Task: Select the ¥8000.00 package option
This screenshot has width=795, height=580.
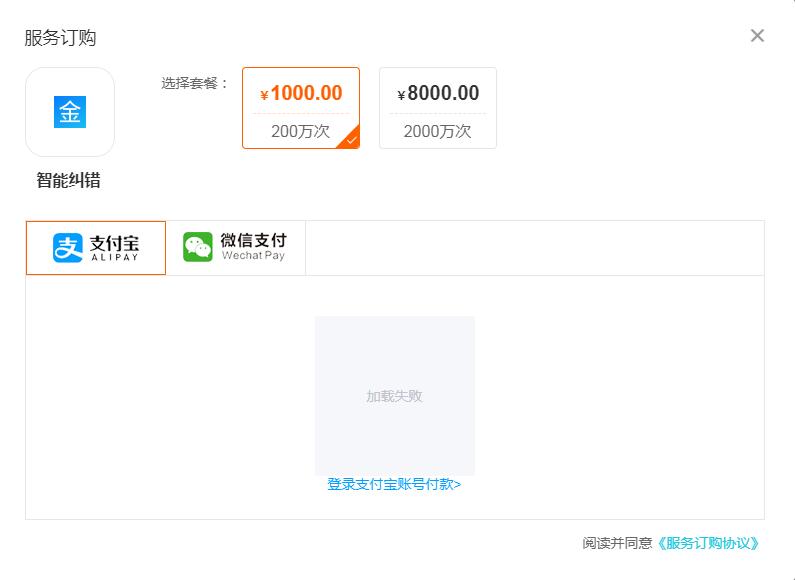Action: pyautogui.click(x=438, y=94)
